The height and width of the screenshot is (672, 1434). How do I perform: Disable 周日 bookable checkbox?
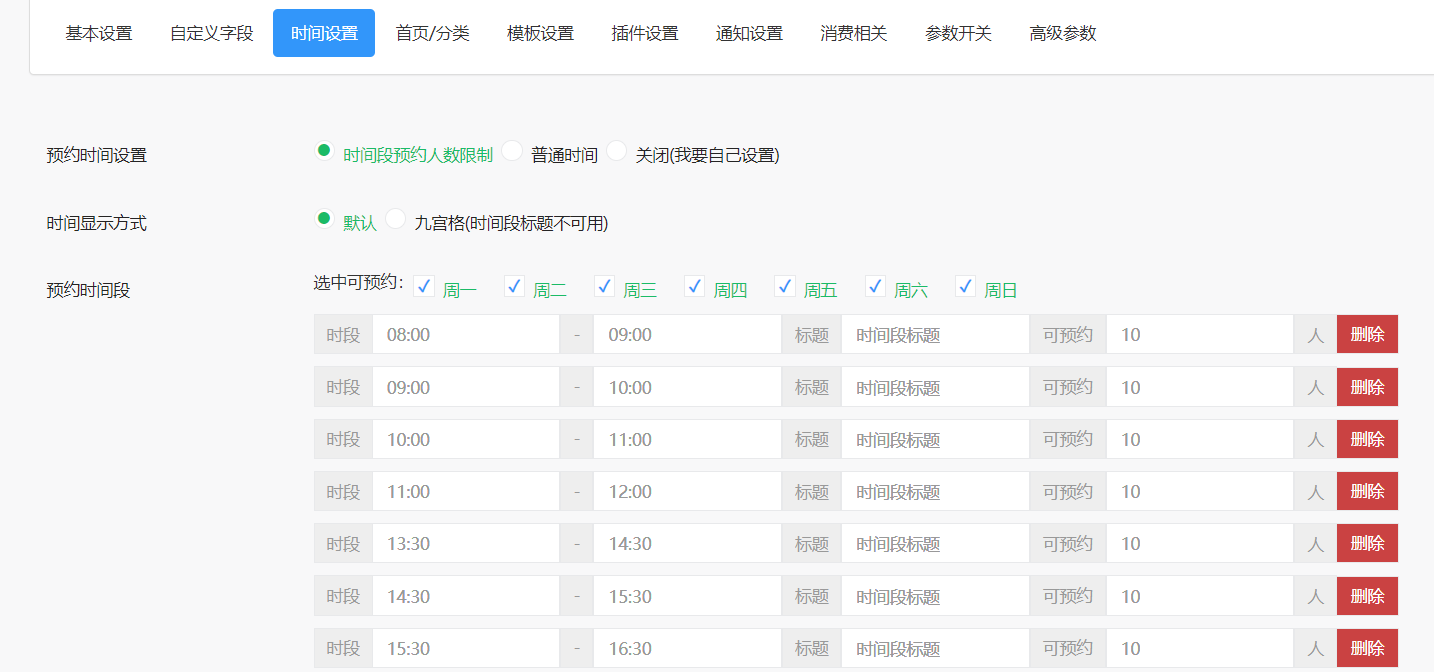965,286
